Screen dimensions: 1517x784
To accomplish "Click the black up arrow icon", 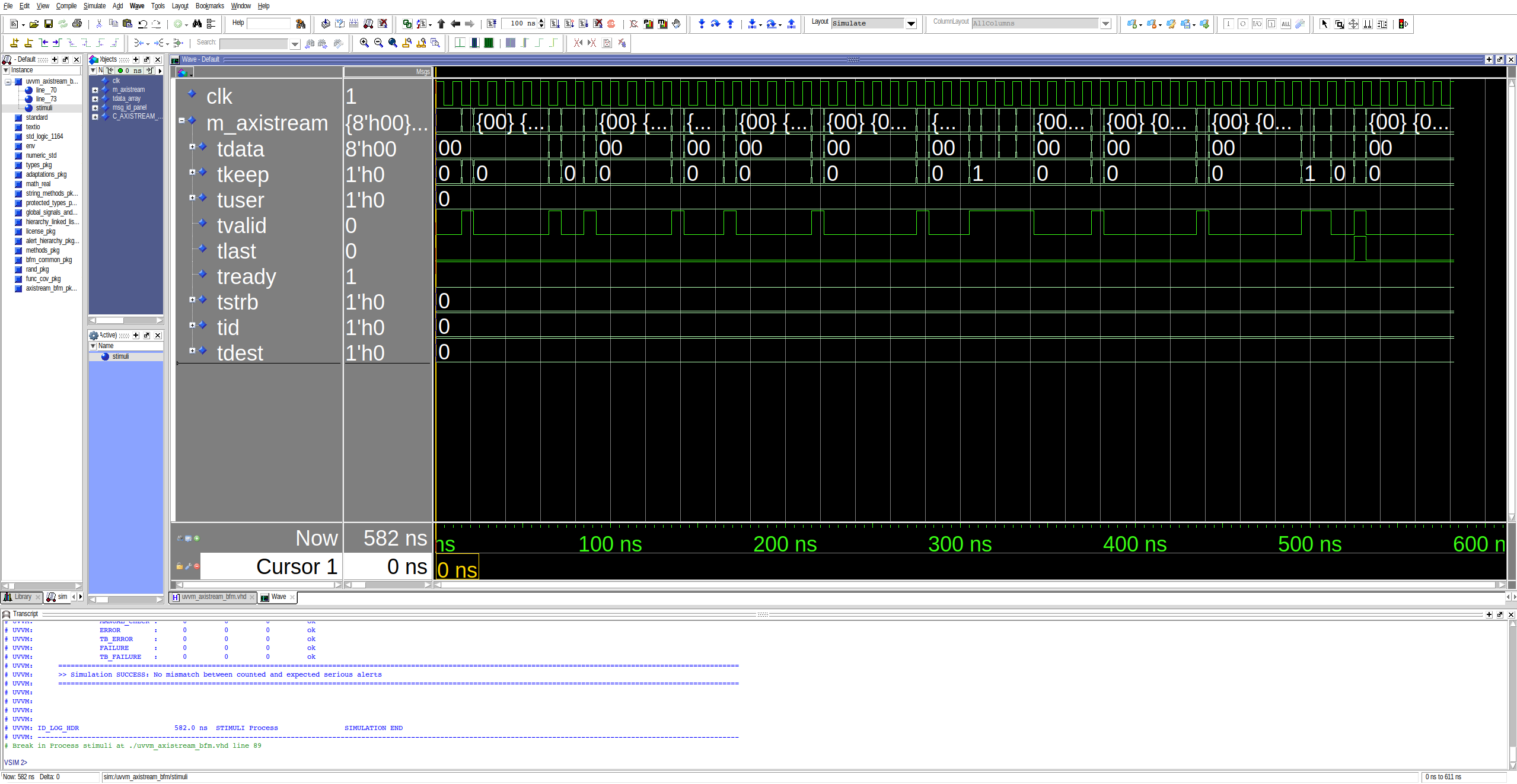I will (441, 24).
